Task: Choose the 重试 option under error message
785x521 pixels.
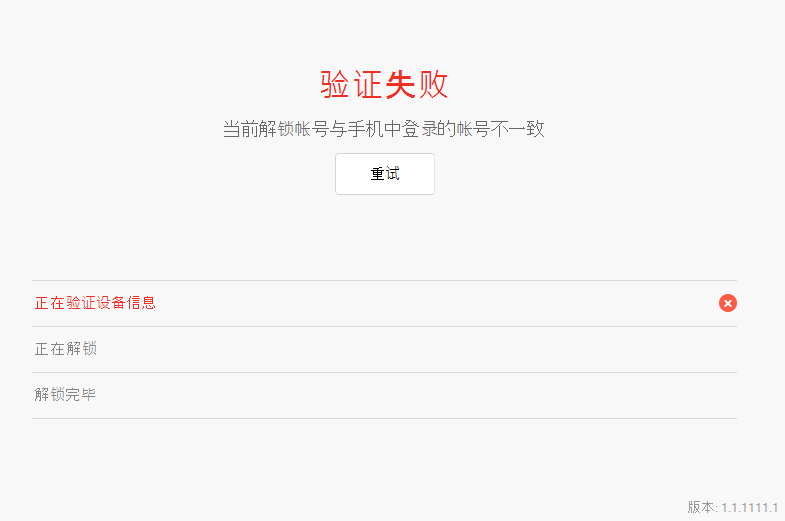Action: click(384, 174)
